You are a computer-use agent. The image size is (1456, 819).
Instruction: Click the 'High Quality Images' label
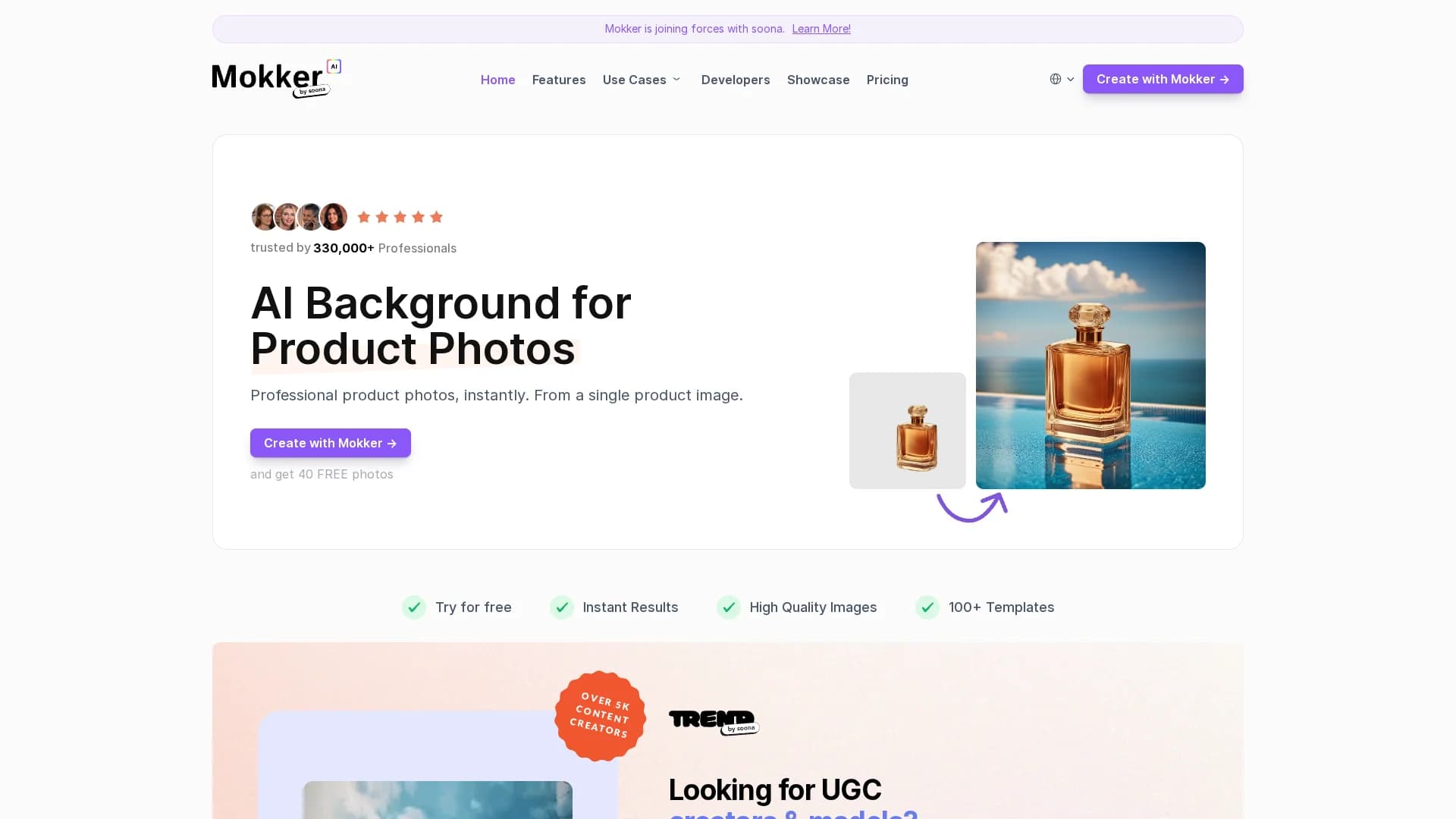[x=813, y=607]
